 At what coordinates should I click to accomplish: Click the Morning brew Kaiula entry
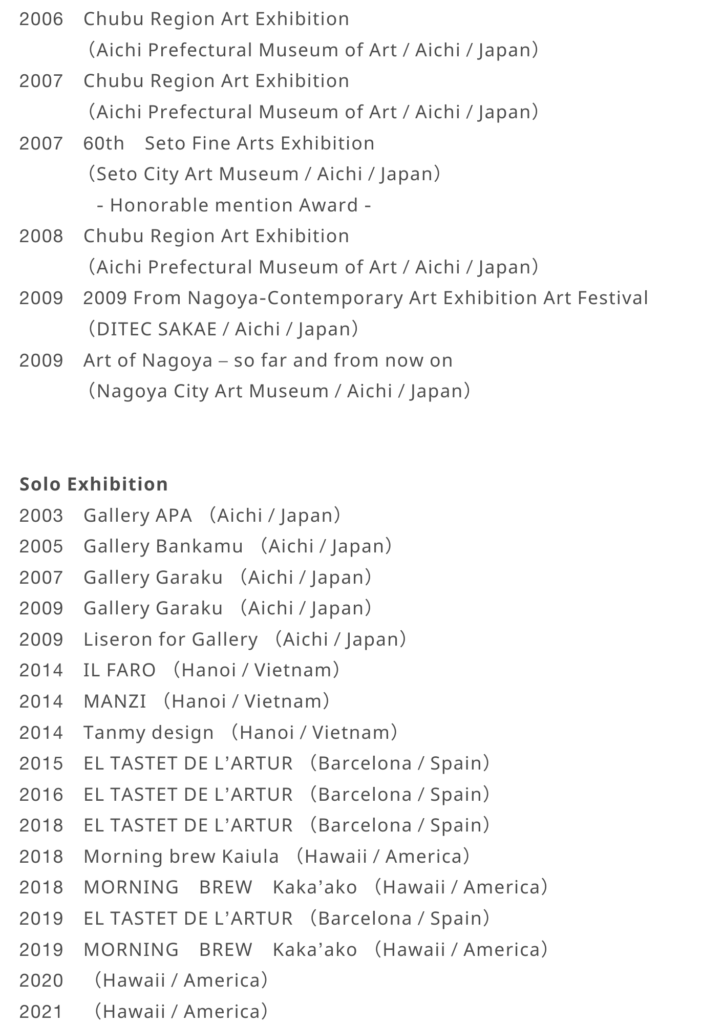pyautogui.click(x=245, y=857)
